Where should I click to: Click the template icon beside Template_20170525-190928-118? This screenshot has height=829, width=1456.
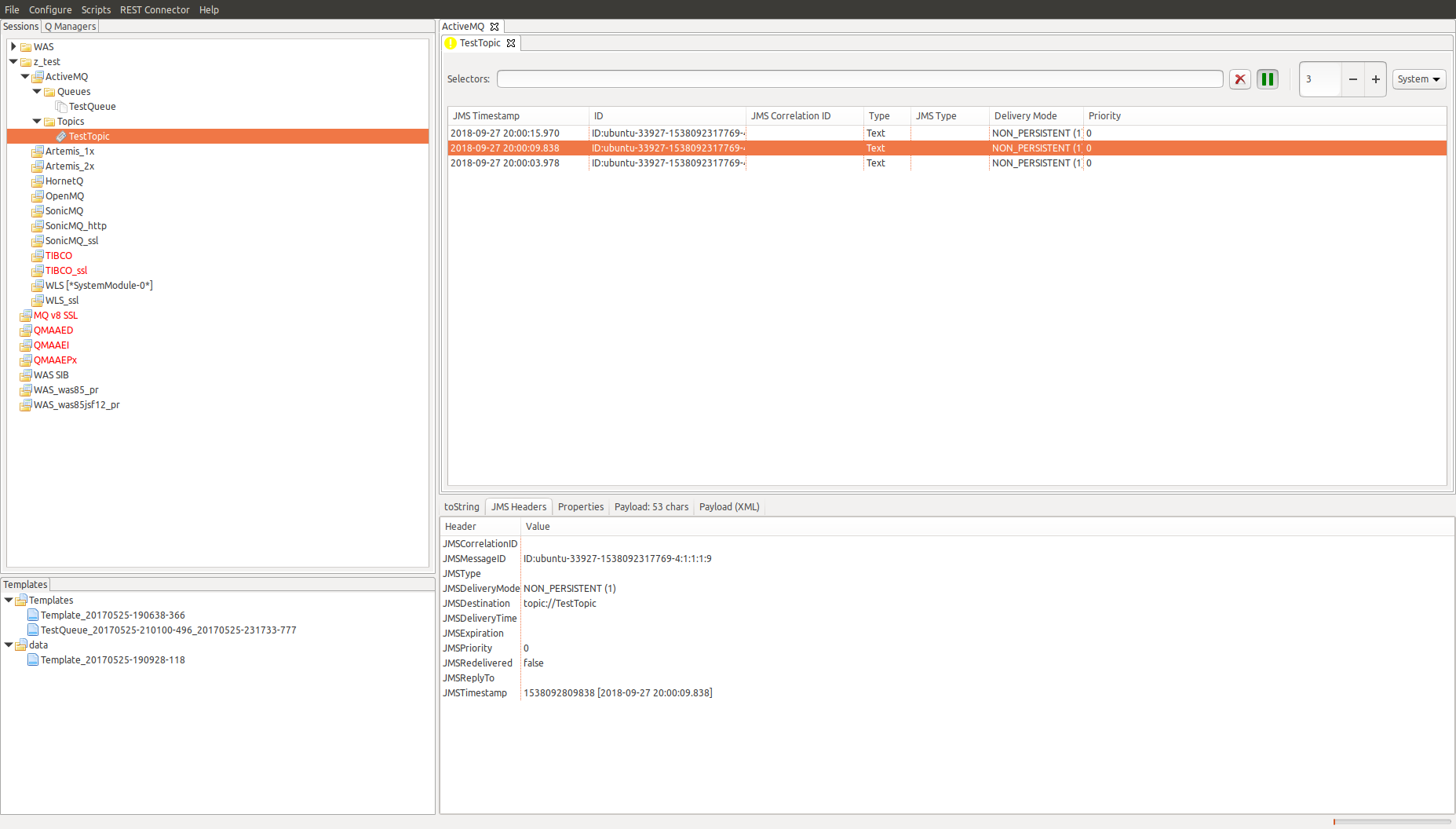33,659
